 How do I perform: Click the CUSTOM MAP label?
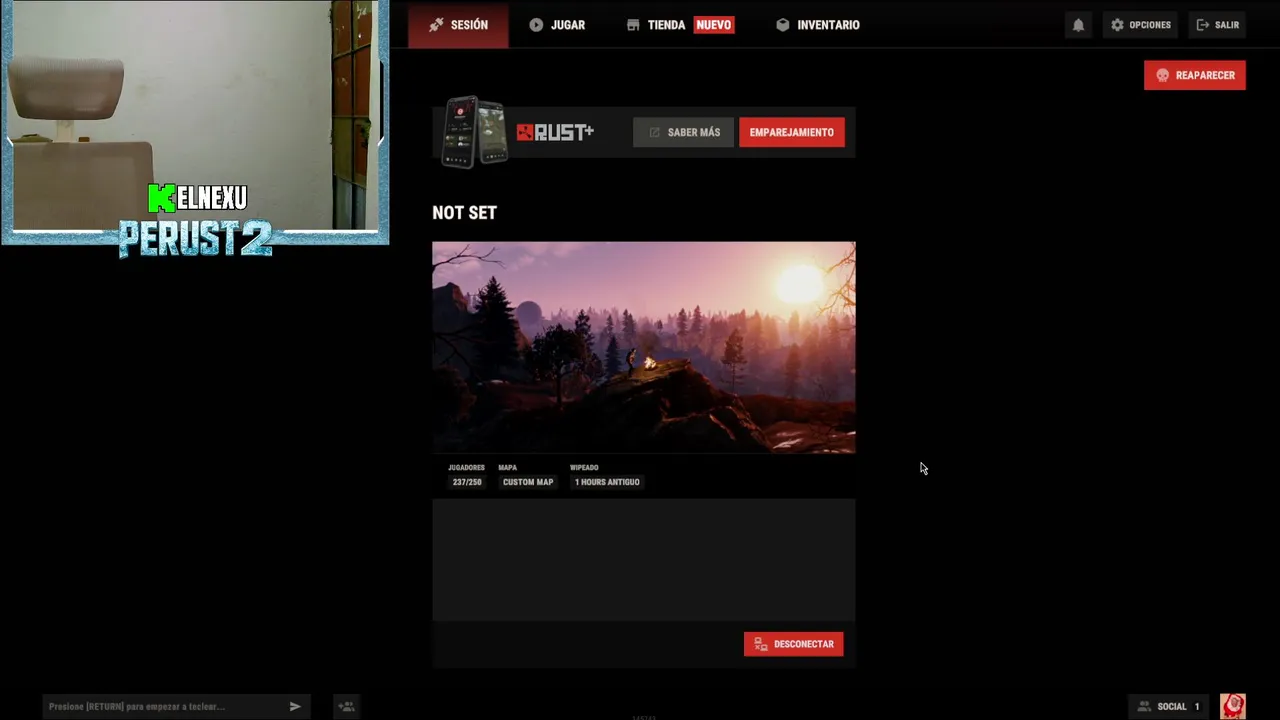[528, 482]
